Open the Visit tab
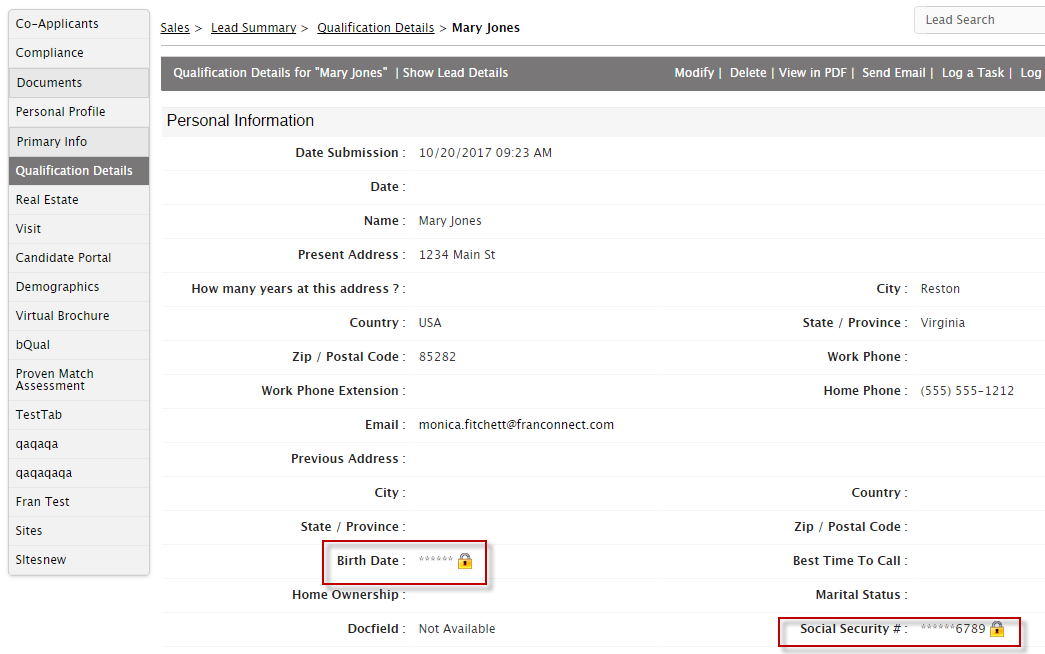This screenshot has width=1045, height=654. point(79,229)
